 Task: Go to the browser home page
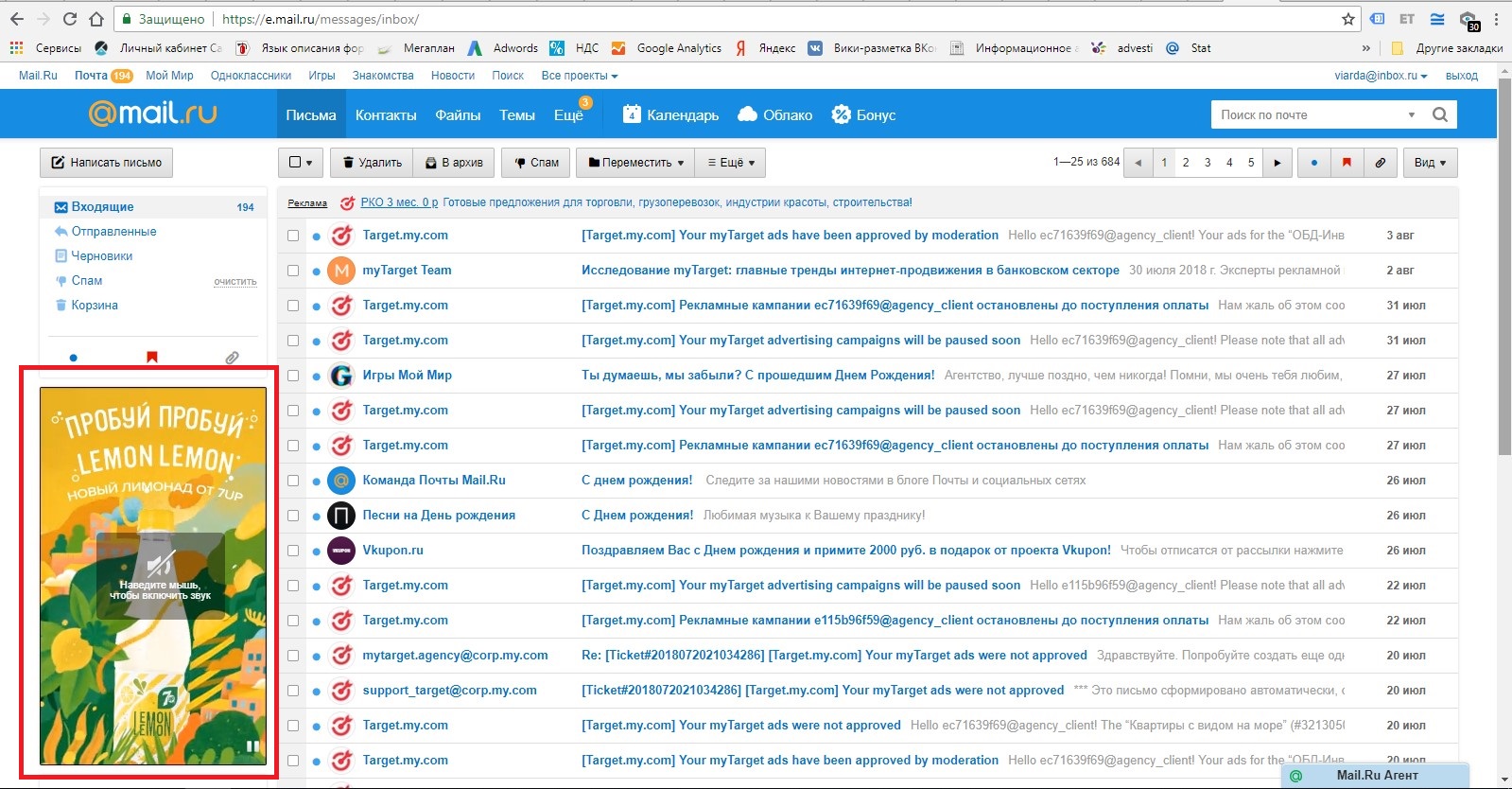pos(96,19)
